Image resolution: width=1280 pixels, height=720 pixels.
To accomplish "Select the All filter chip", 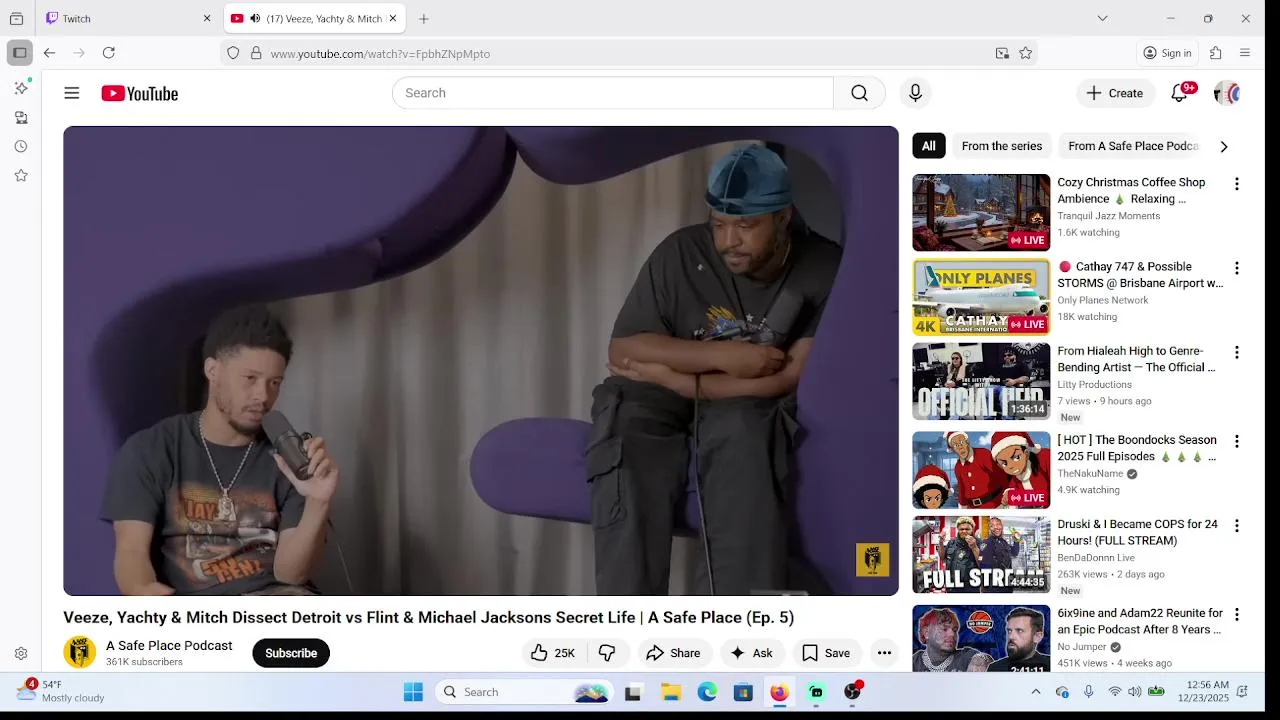I will click(x=928, y=146).
